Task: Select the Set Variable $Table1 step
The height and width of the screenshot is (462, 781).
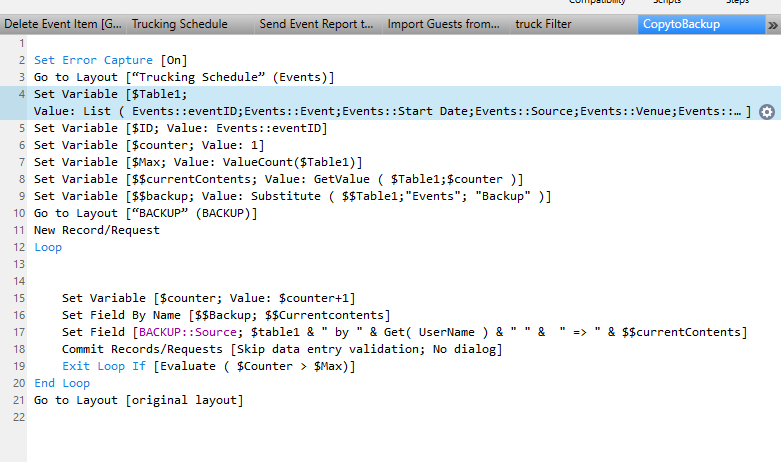Action: (x=111, y=94)
